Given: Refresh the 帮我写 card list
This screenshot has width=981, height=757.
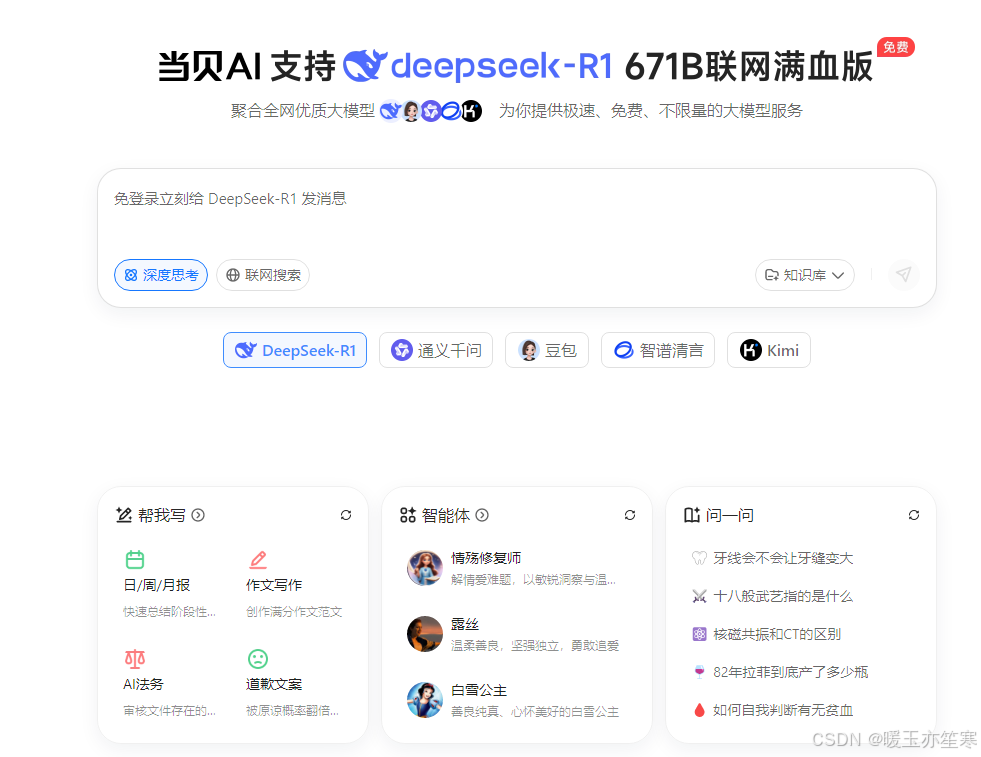Looking at the screenshot, I should [x=346, y=515].
